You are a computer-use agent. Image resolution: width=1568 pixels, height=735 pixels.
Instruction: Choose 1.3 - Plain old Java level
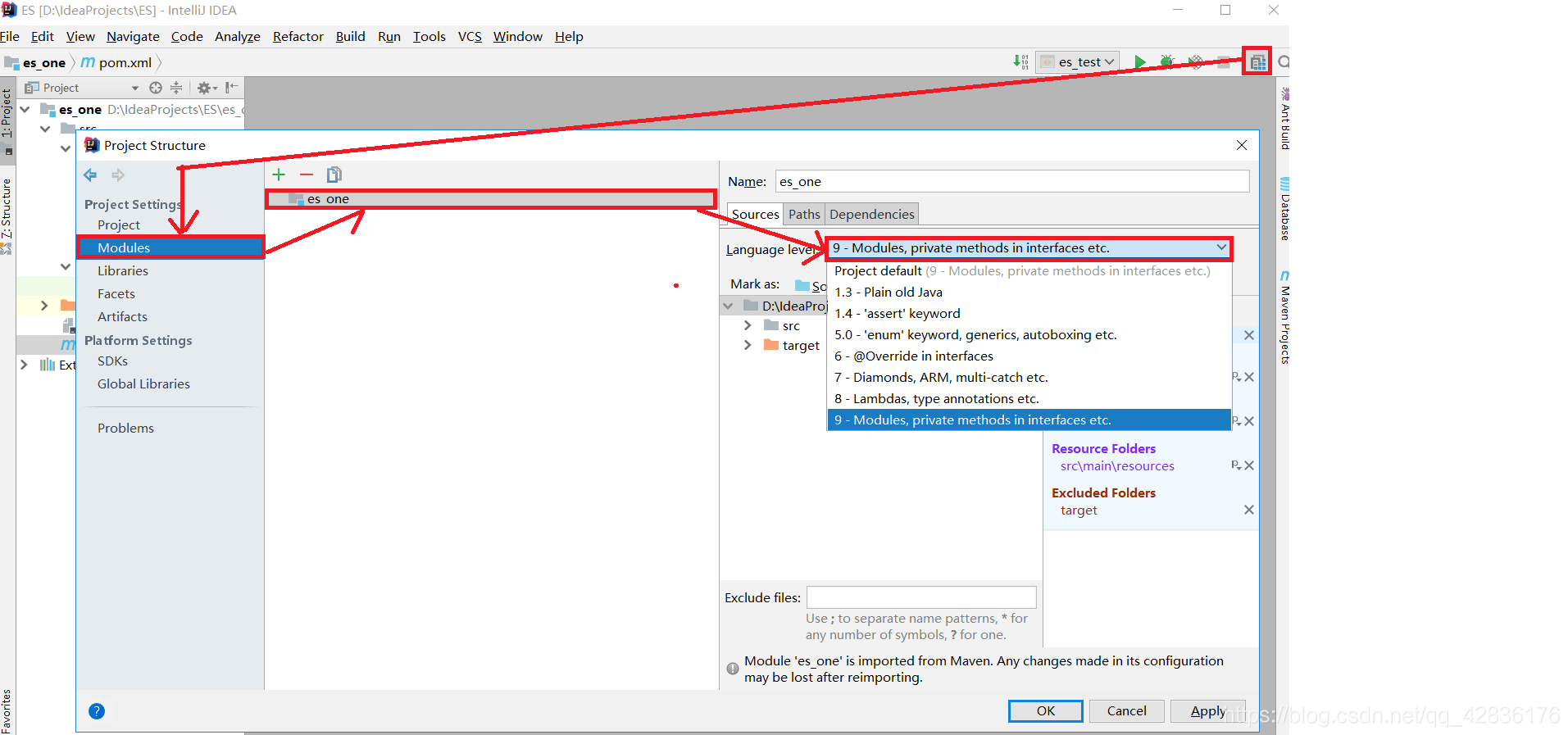pos(1029,292)
